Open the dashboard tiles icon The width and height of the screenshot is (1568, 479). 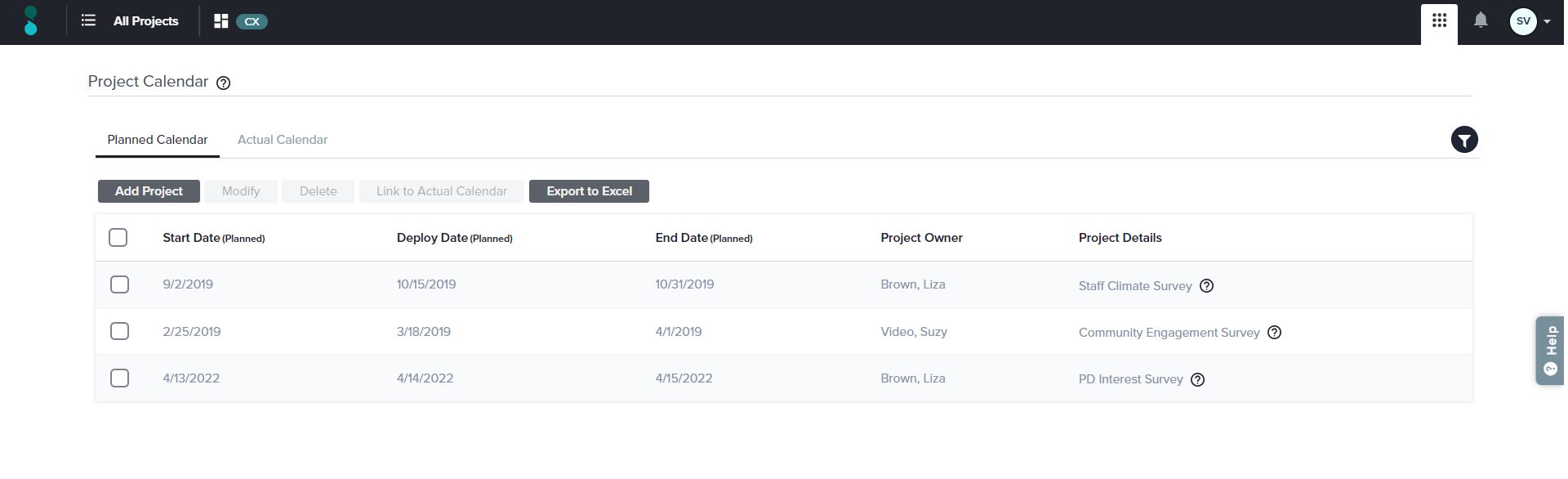point(220,21)
